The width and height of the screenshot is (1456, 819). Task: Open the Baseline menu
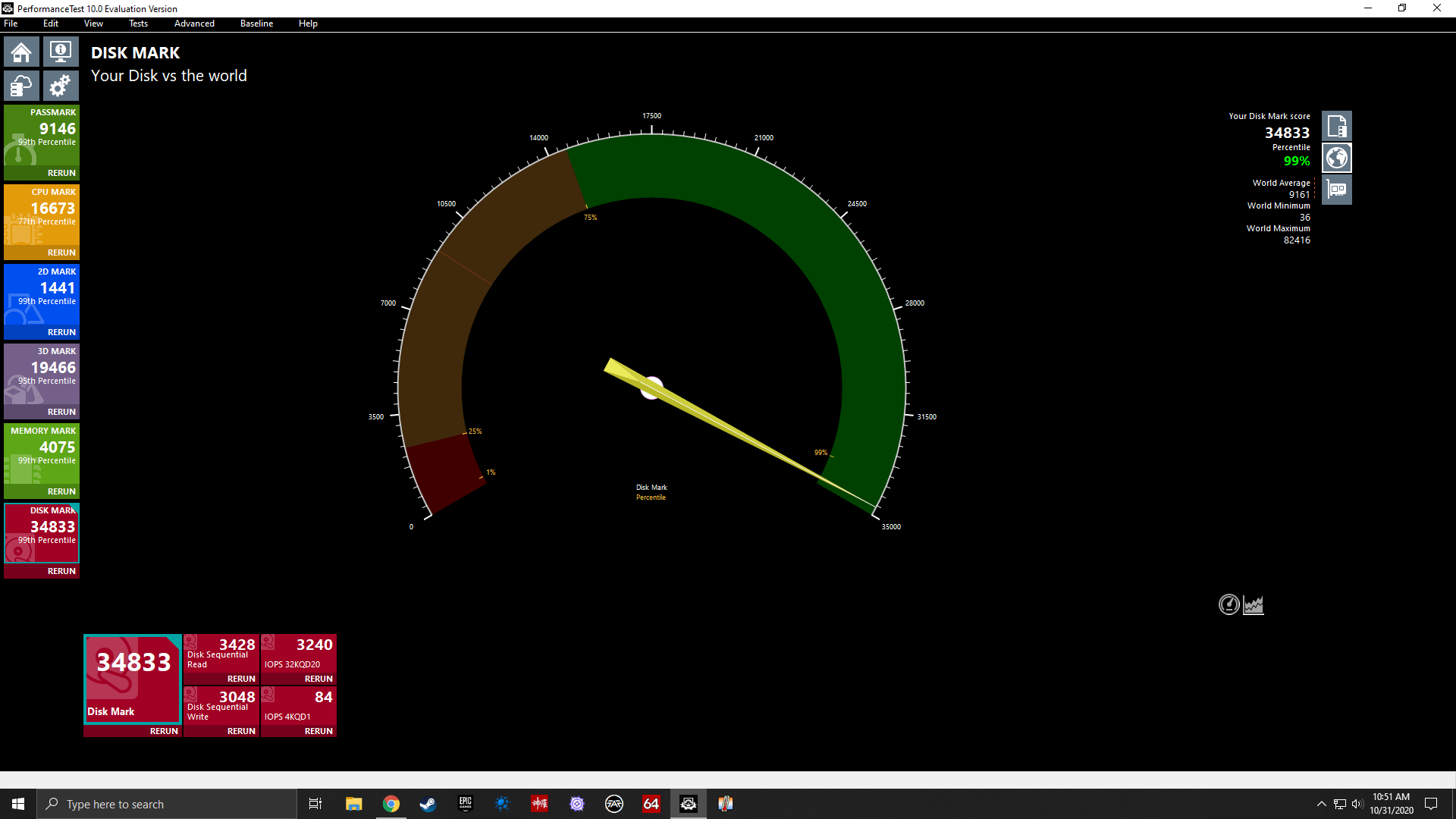(x=256, y=24)
